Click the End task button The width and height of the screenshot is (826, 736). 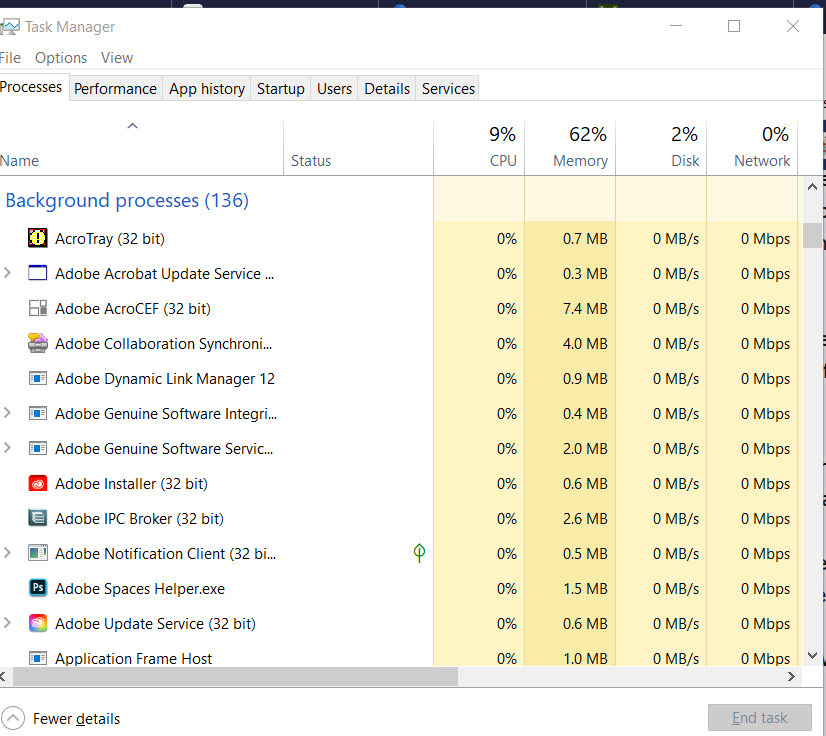click(x=759, y=718)
